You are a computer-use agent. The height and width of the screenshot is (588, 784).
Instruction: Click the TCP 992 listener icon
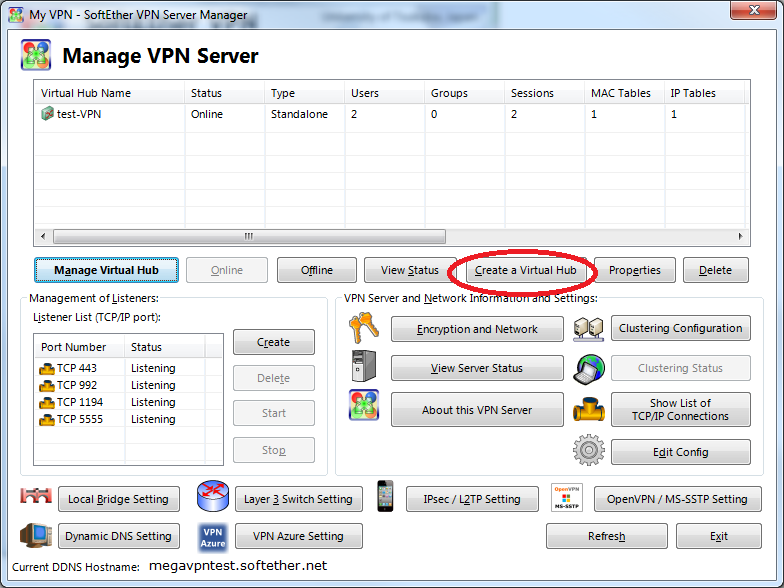coord(46,386)
